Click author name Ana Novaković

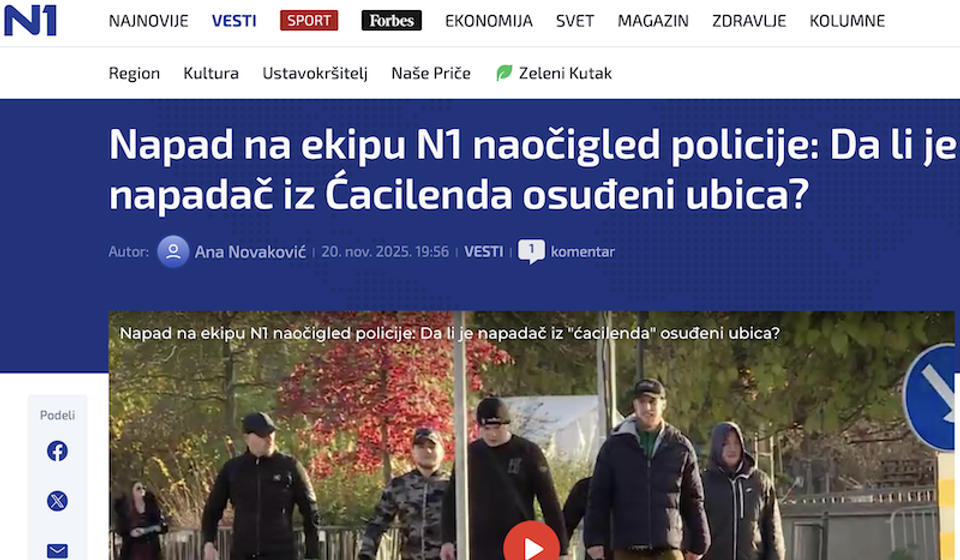point(250,252)
